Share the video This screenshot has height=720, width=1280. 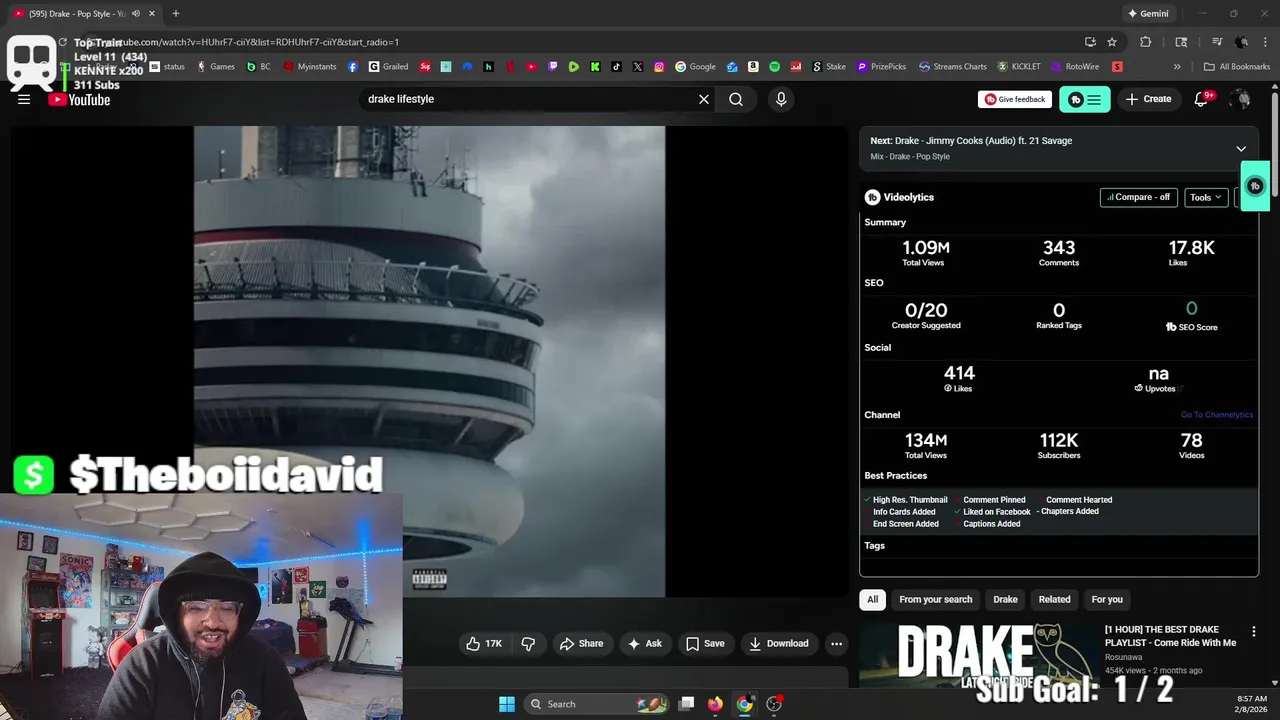[581, 643]
